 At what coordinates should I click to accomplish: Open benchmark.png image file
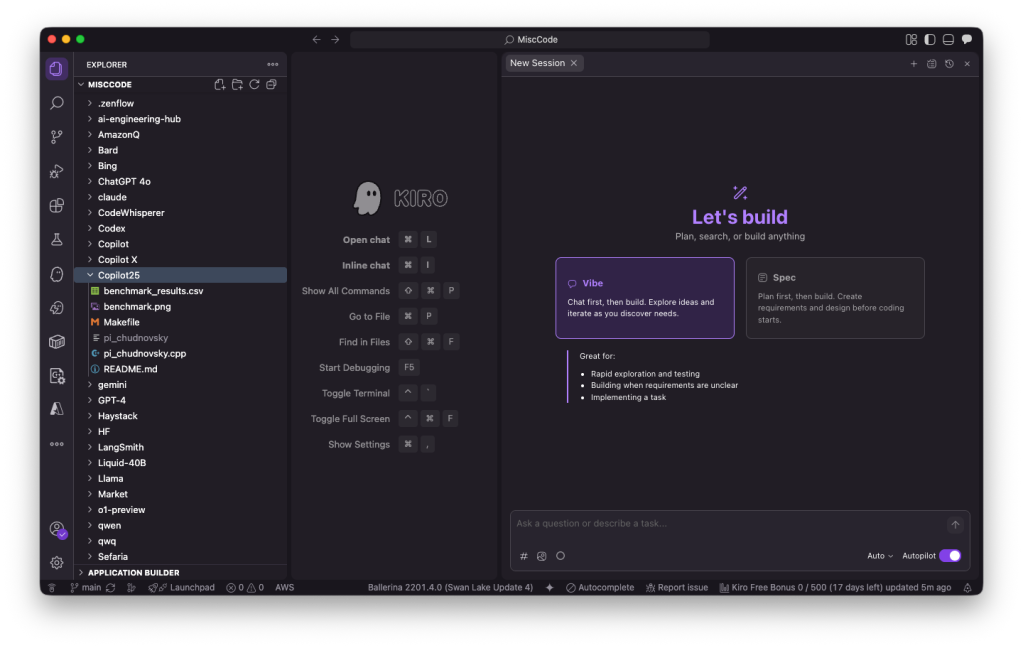point(181,307)
